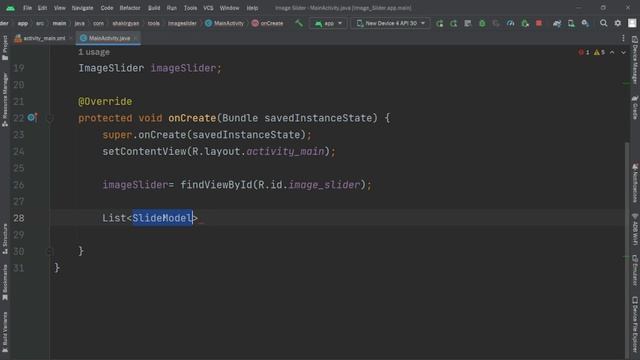Image resolution: width=640 pixels, height=360 pixels.
Task: Open the View menu
Action: (60, 8)
